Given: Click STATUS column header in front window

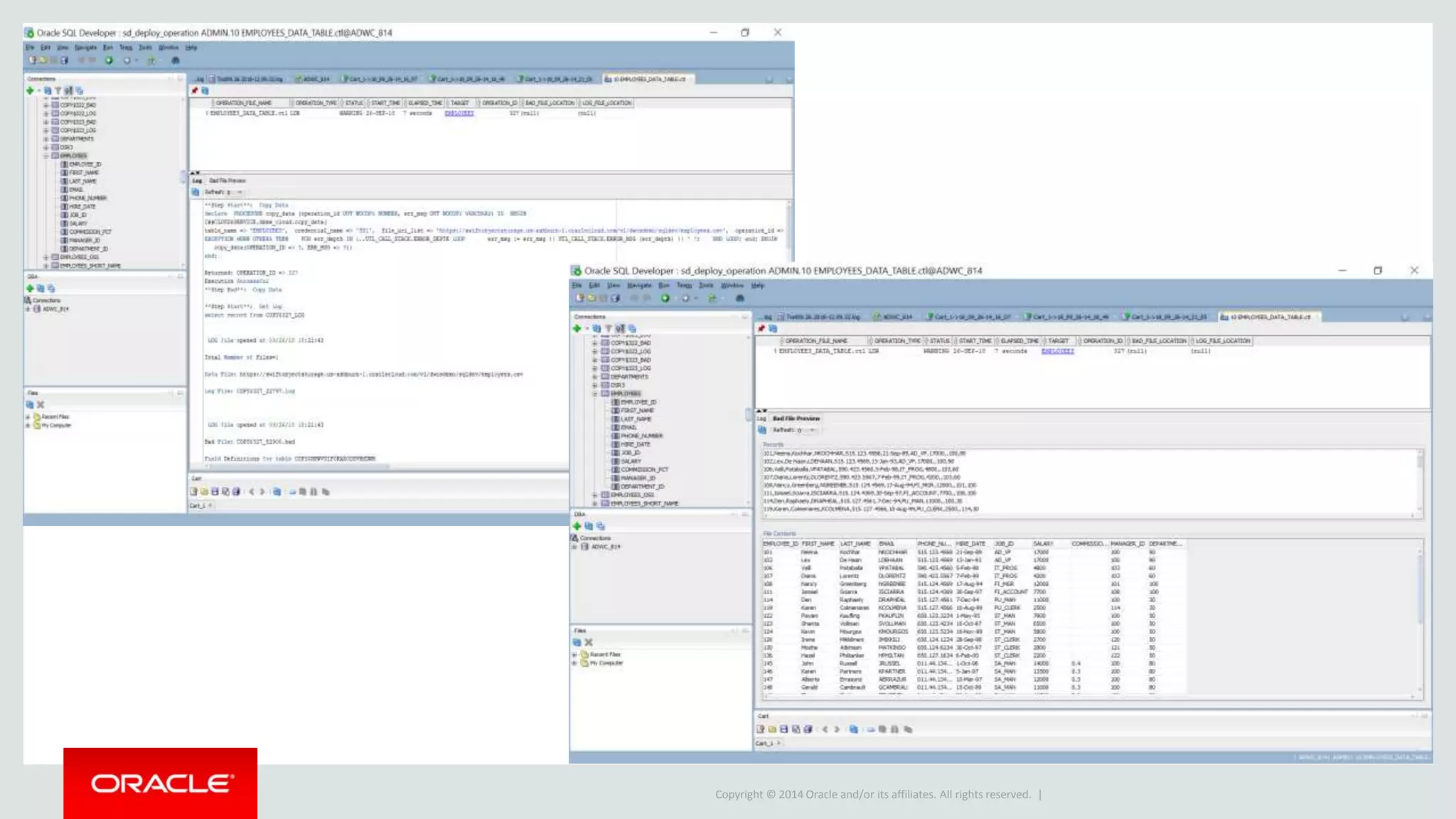Looking at the screenshot, I should 939,341.
